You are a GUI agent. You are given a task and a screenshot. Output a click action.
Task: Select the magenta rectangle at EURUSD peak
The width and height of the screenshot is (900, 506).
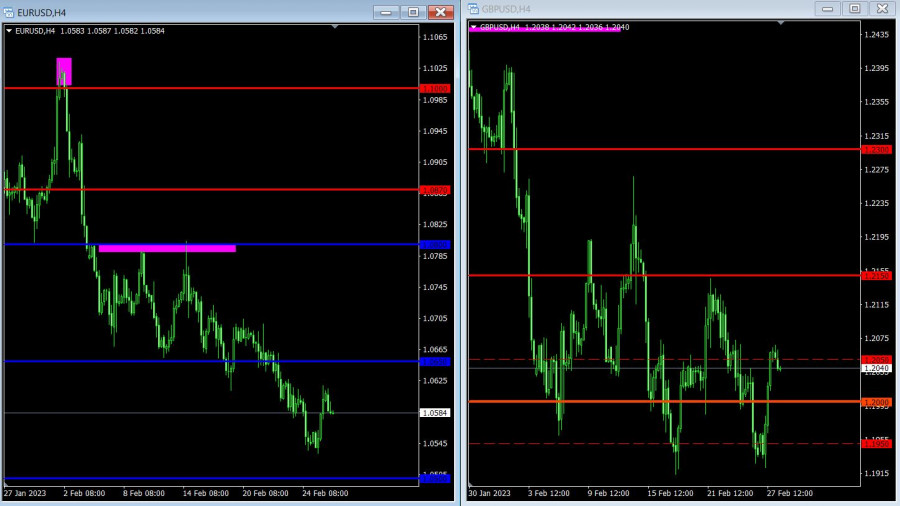point(64,71)
